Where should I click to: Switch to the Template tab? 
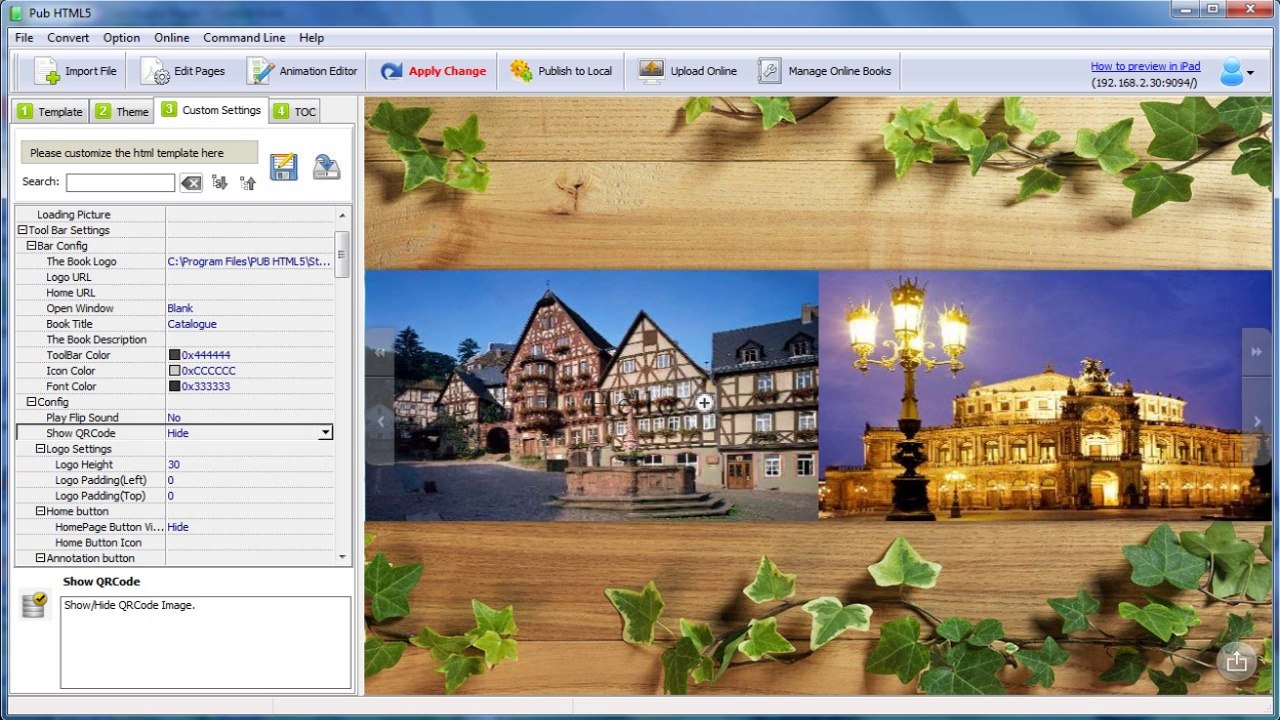tap(50, 111)
